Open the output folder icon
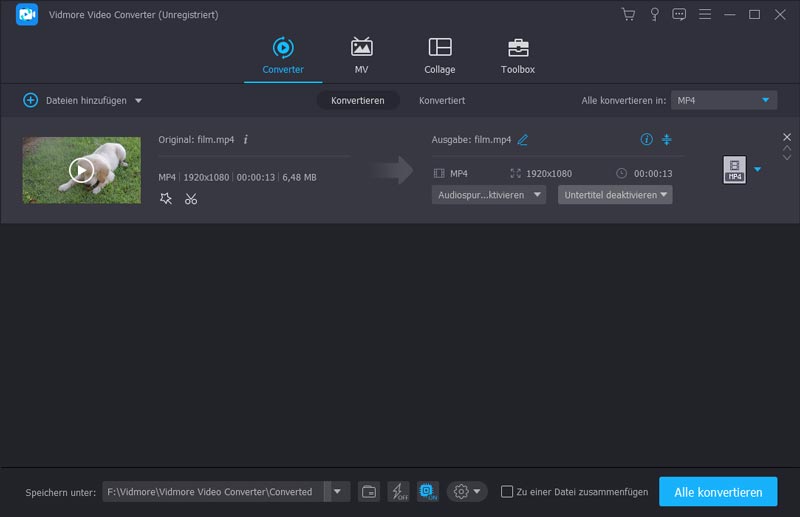 369,491
